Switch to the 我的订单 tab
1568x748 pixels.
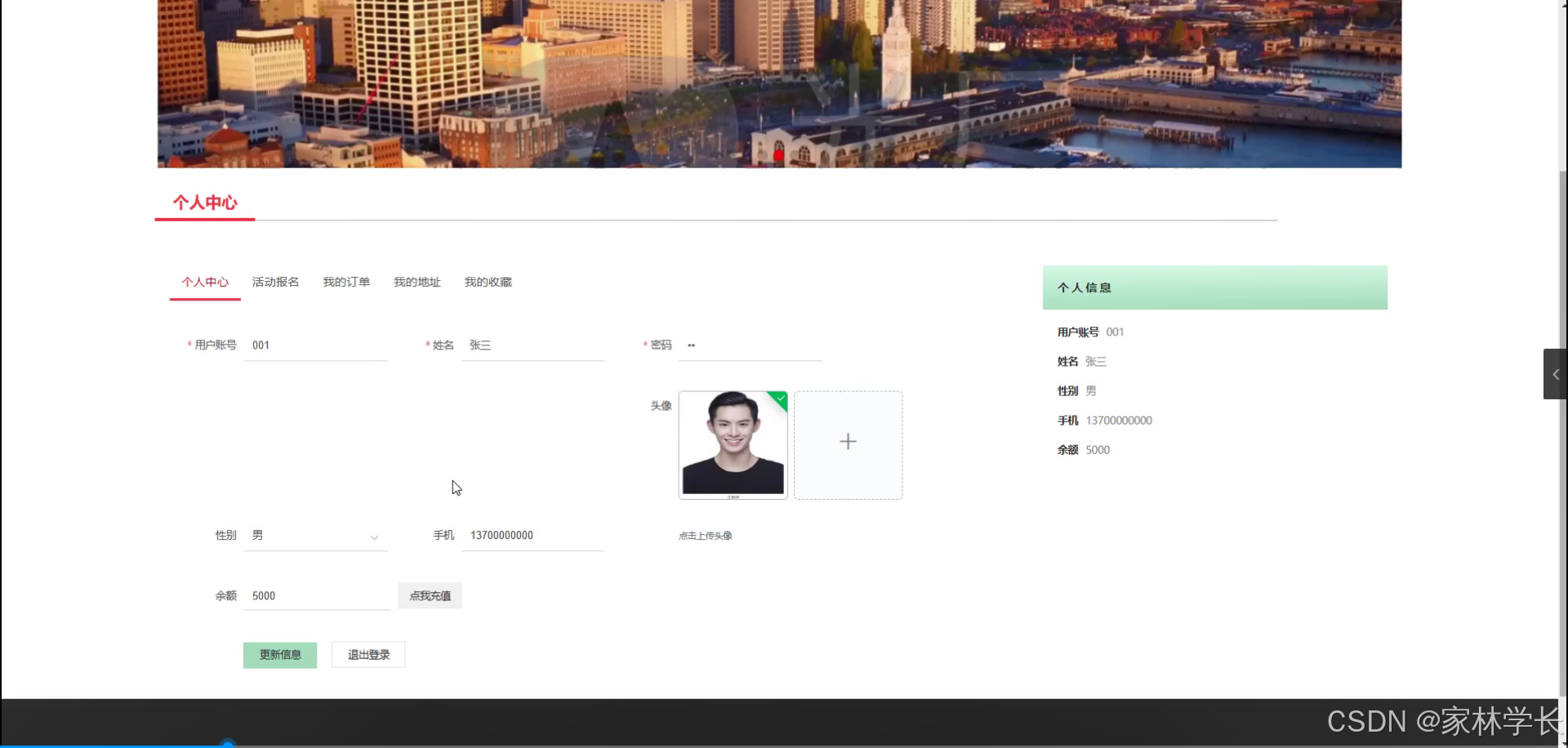[345, 282]
